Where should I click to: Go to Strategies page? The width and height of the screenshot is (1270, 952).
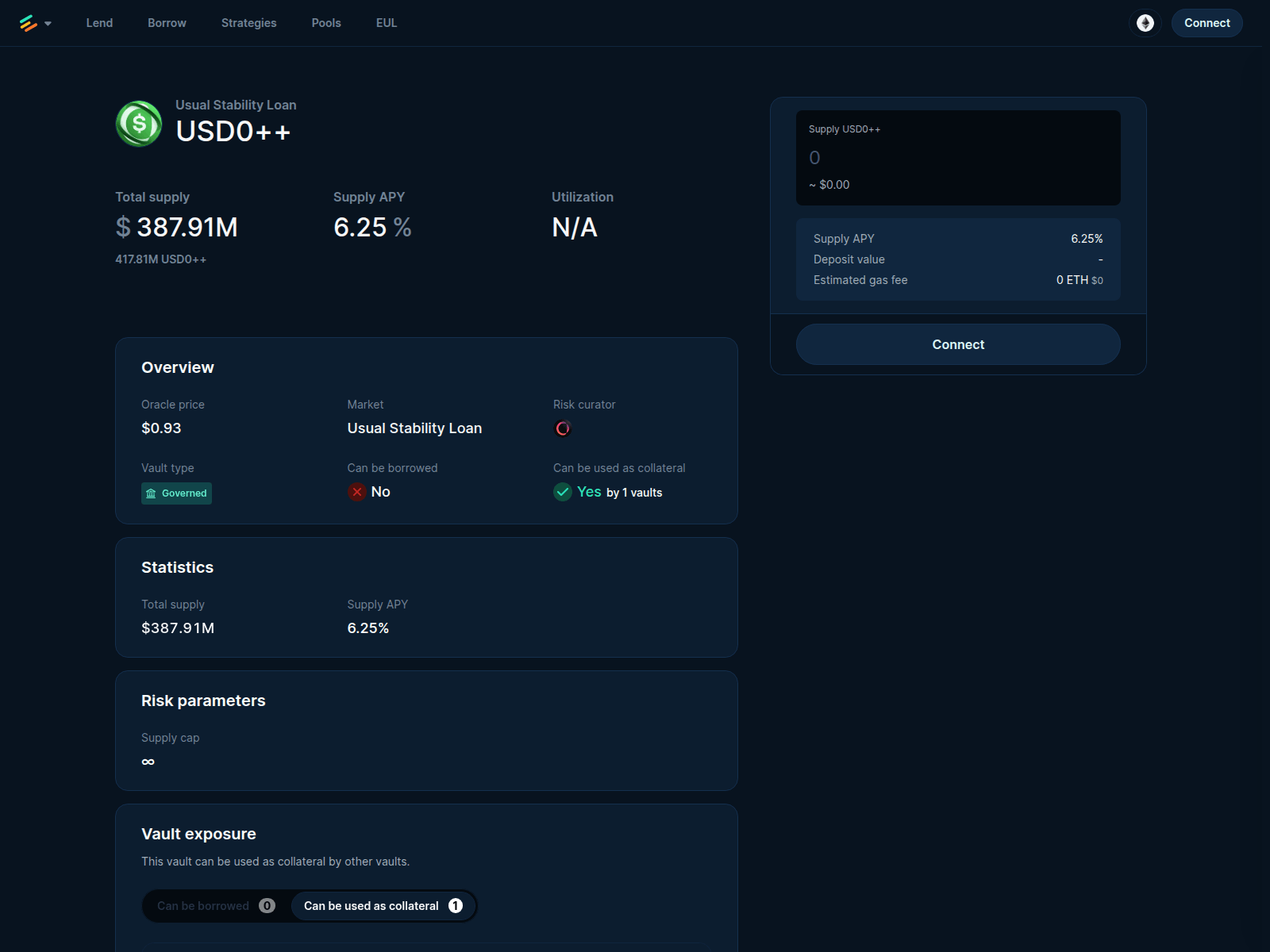coord(248,23)
